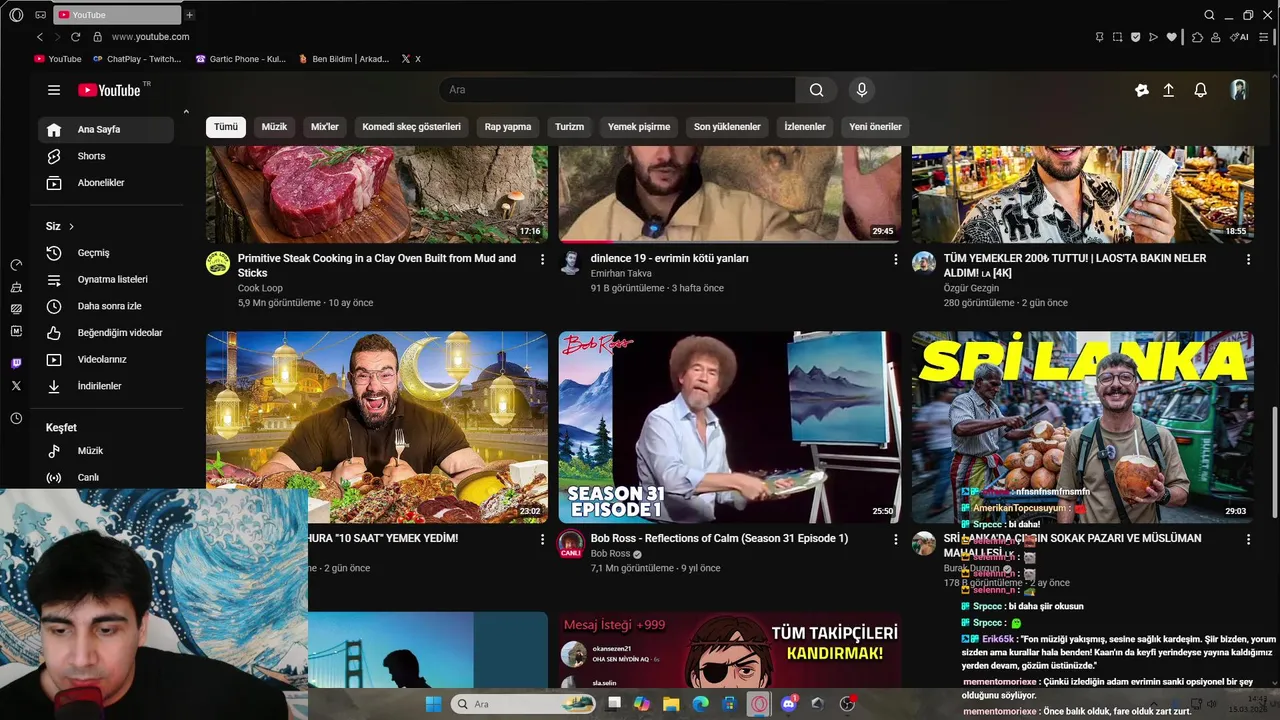1280x720 pixels.
Task: Click the YouTube logo
Action: pyautogui.click(x=110, y=90)
